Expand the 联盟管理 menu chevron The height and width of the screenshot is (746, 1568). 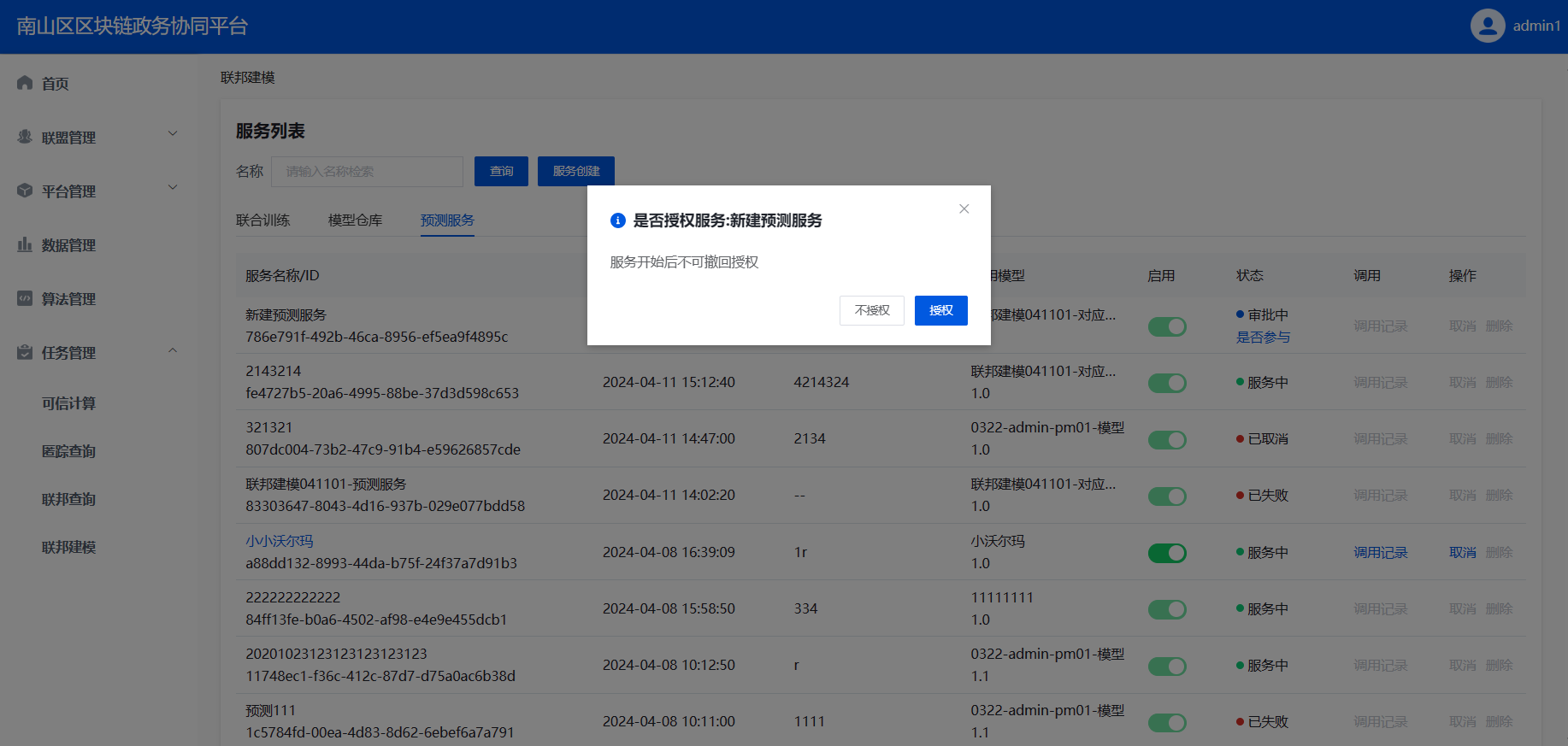click(173, 133)
